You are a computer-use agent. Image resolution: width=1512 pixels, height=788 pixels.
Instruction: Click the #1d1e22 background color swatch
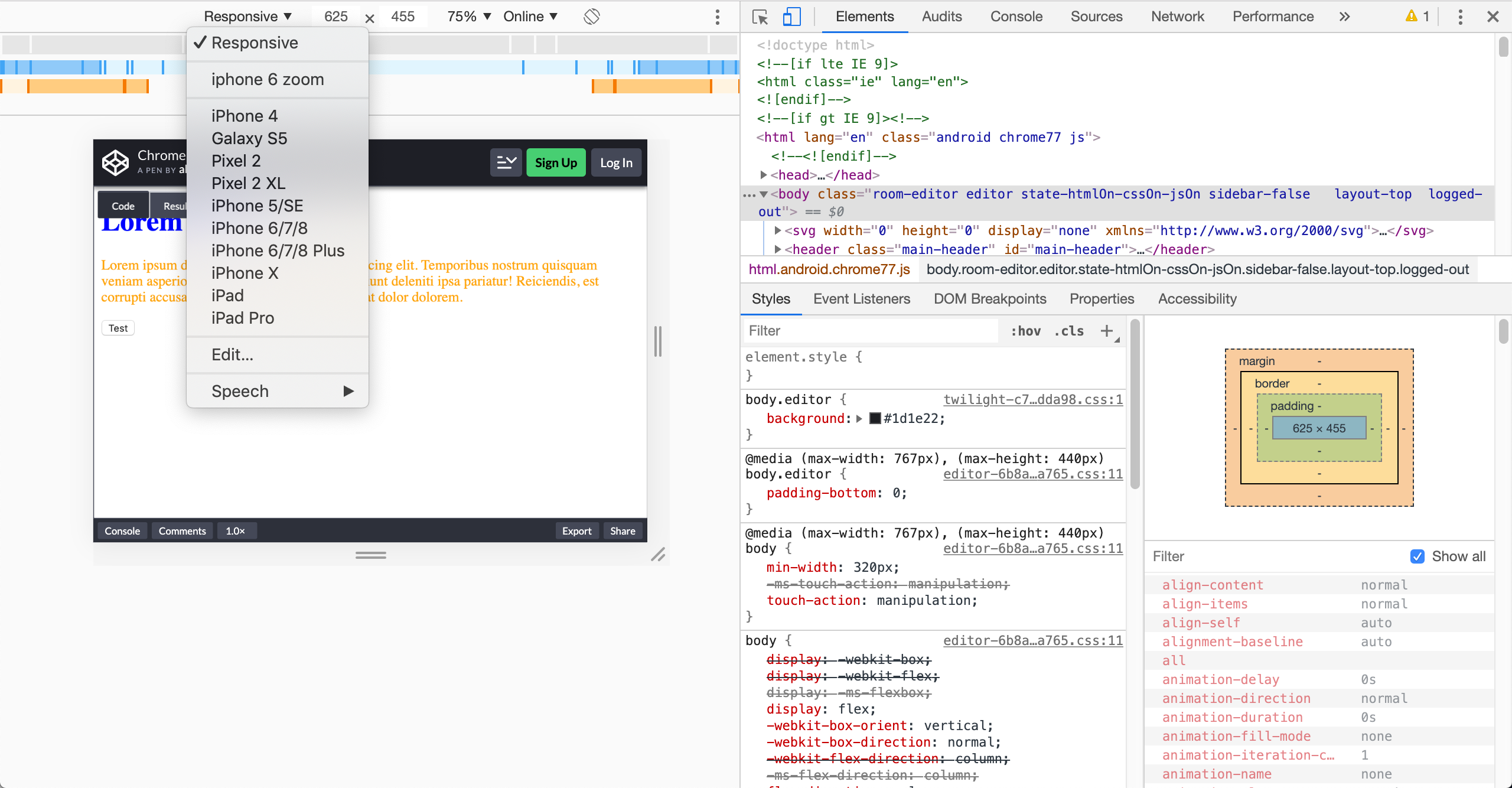875,418
